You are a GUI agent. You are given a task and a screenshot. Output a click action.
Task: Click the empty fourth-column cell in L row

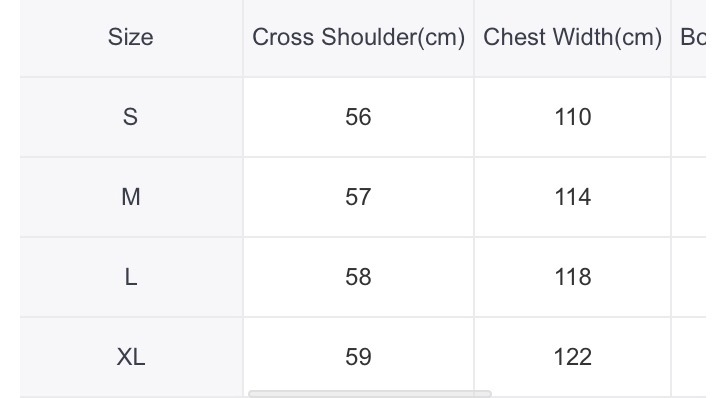point(688,277)
